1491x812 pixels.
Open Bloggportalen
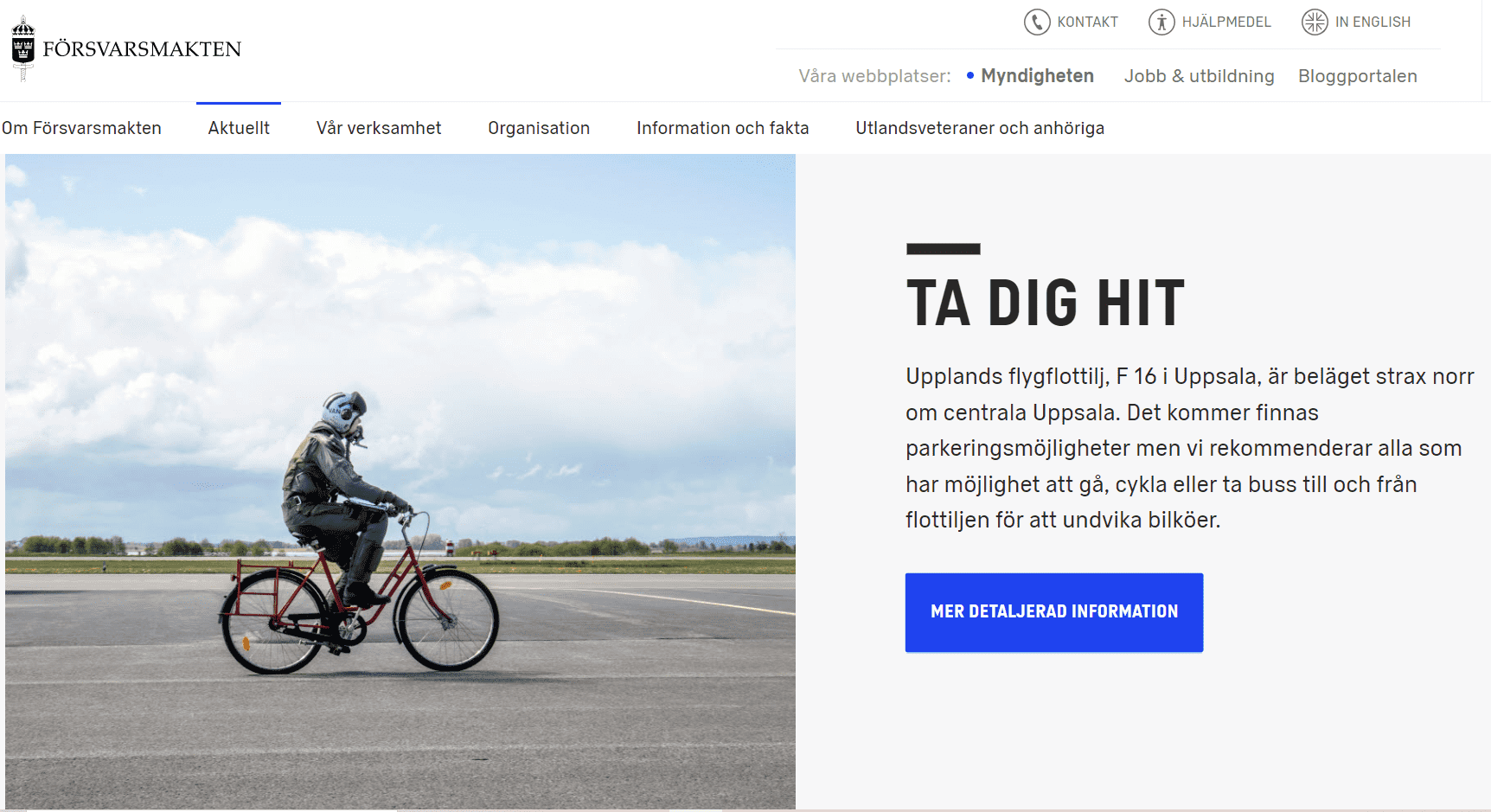(1357, 76)
